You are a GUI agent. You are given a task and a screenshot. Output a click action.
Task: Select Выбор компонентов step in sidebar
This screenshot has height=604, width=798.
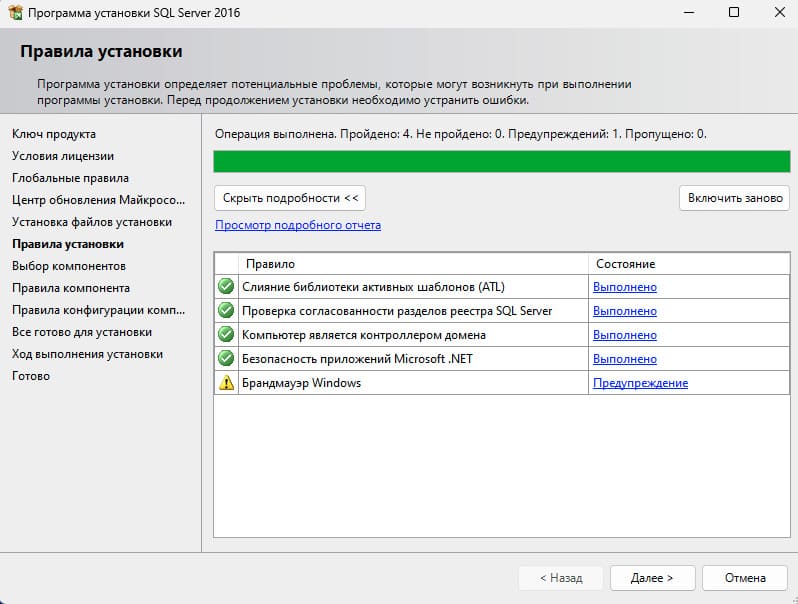[x=69, y=266]
